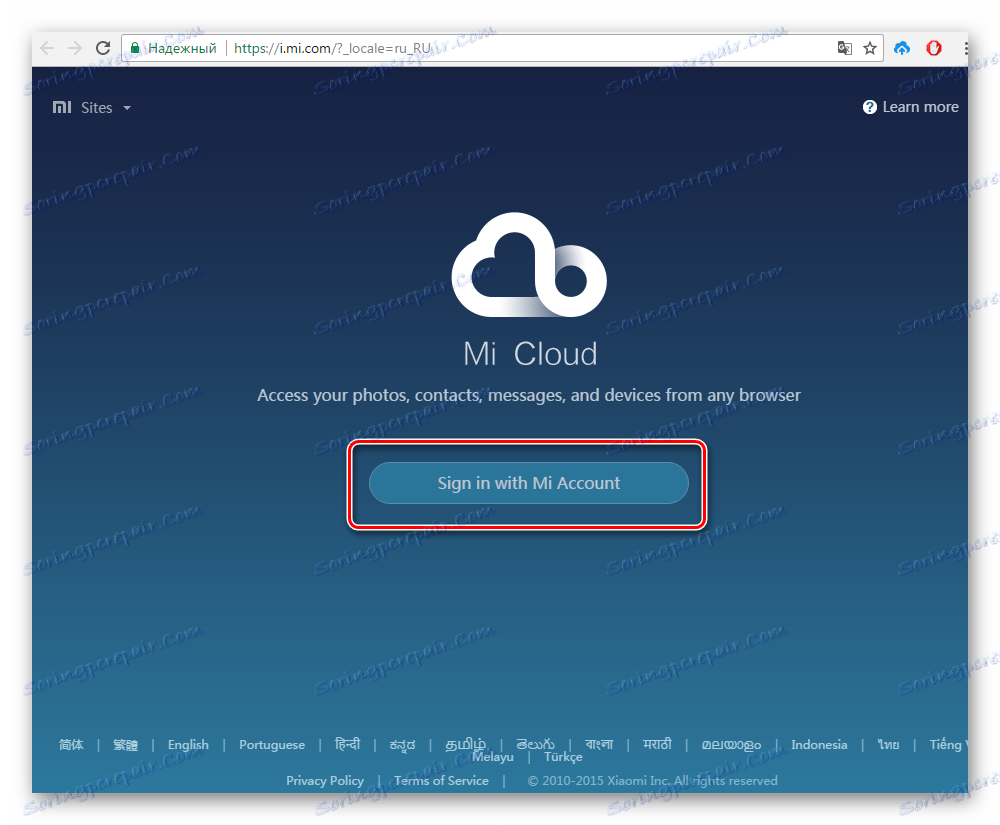This screenshot has height=825, width=1000.
Task: Switch language to Indonesia
Action: (x=819, y=745)
